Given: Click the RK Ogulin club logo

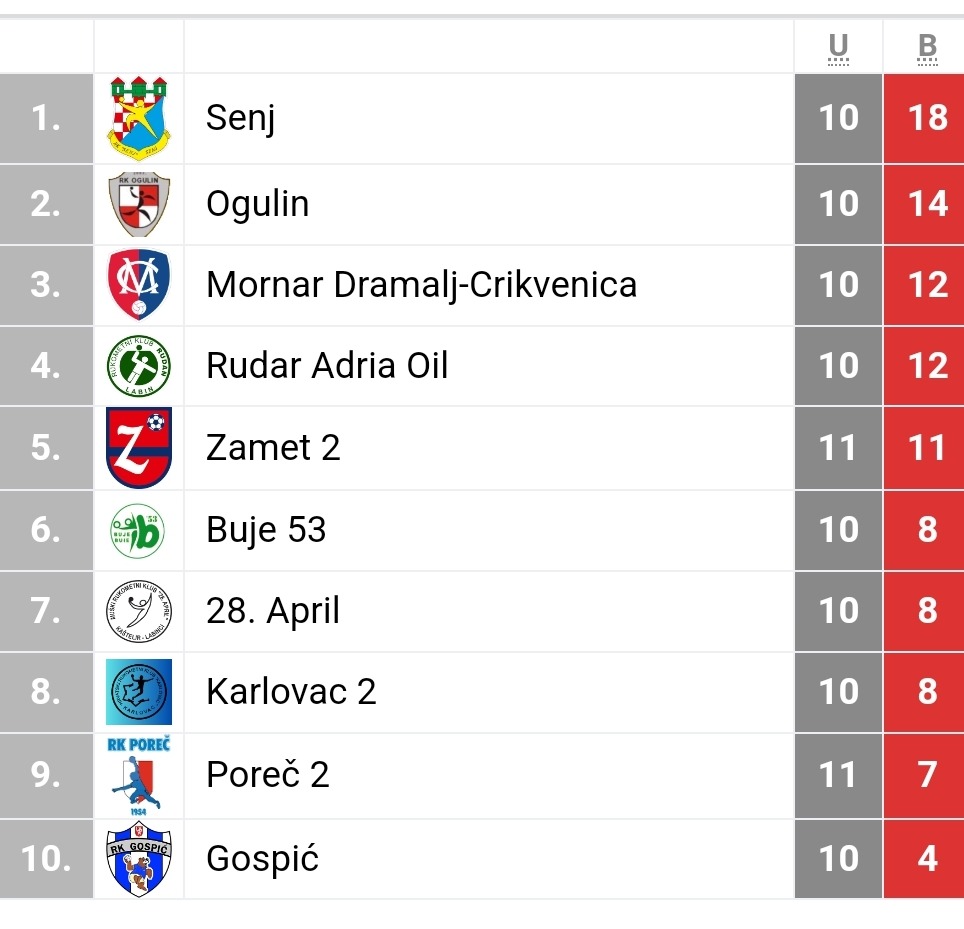Looking at the screenshot, I should [x=139, y=204].
